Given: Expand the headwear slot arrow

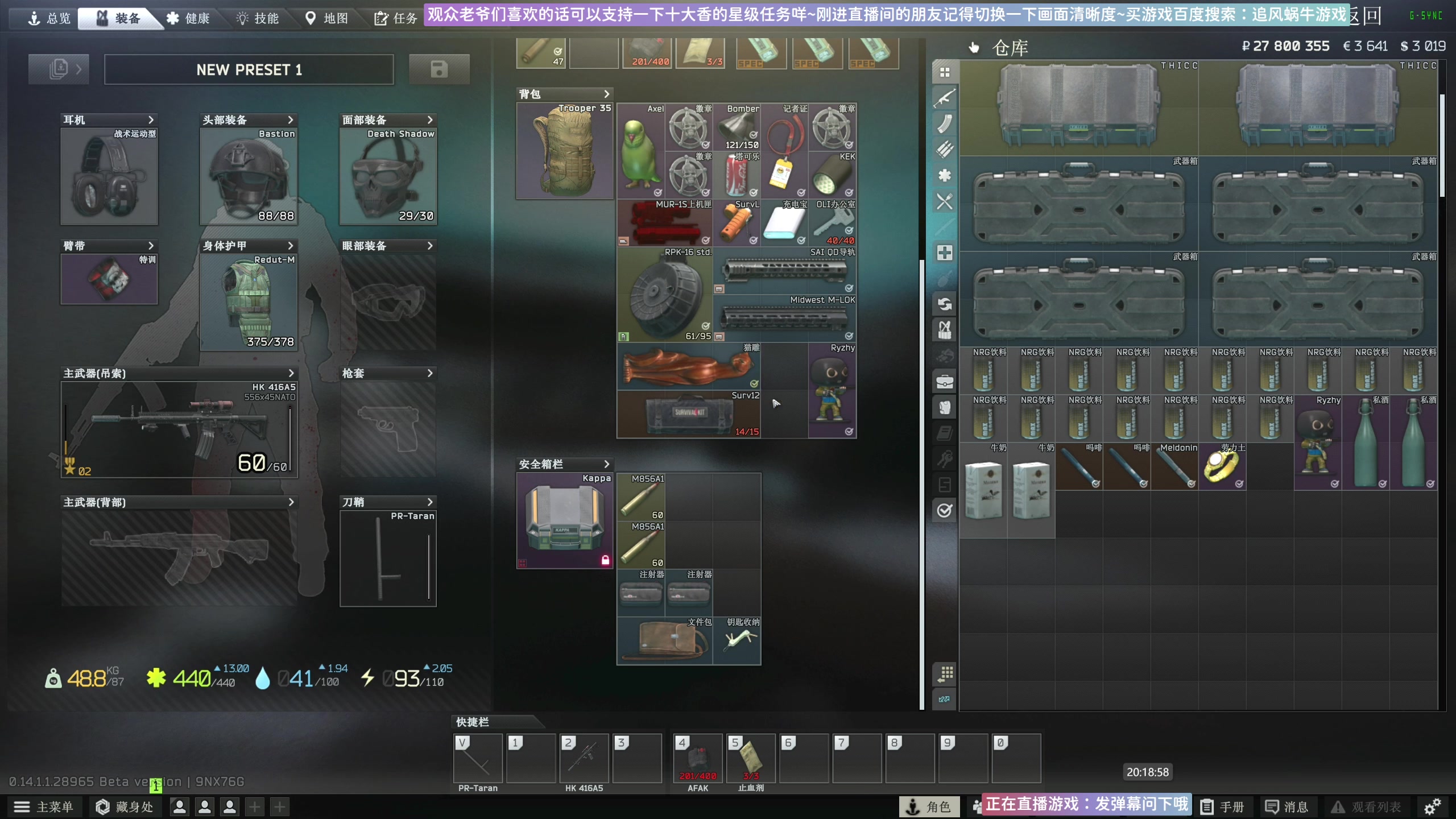Looking at the screenshot, I should coord(291,119).
